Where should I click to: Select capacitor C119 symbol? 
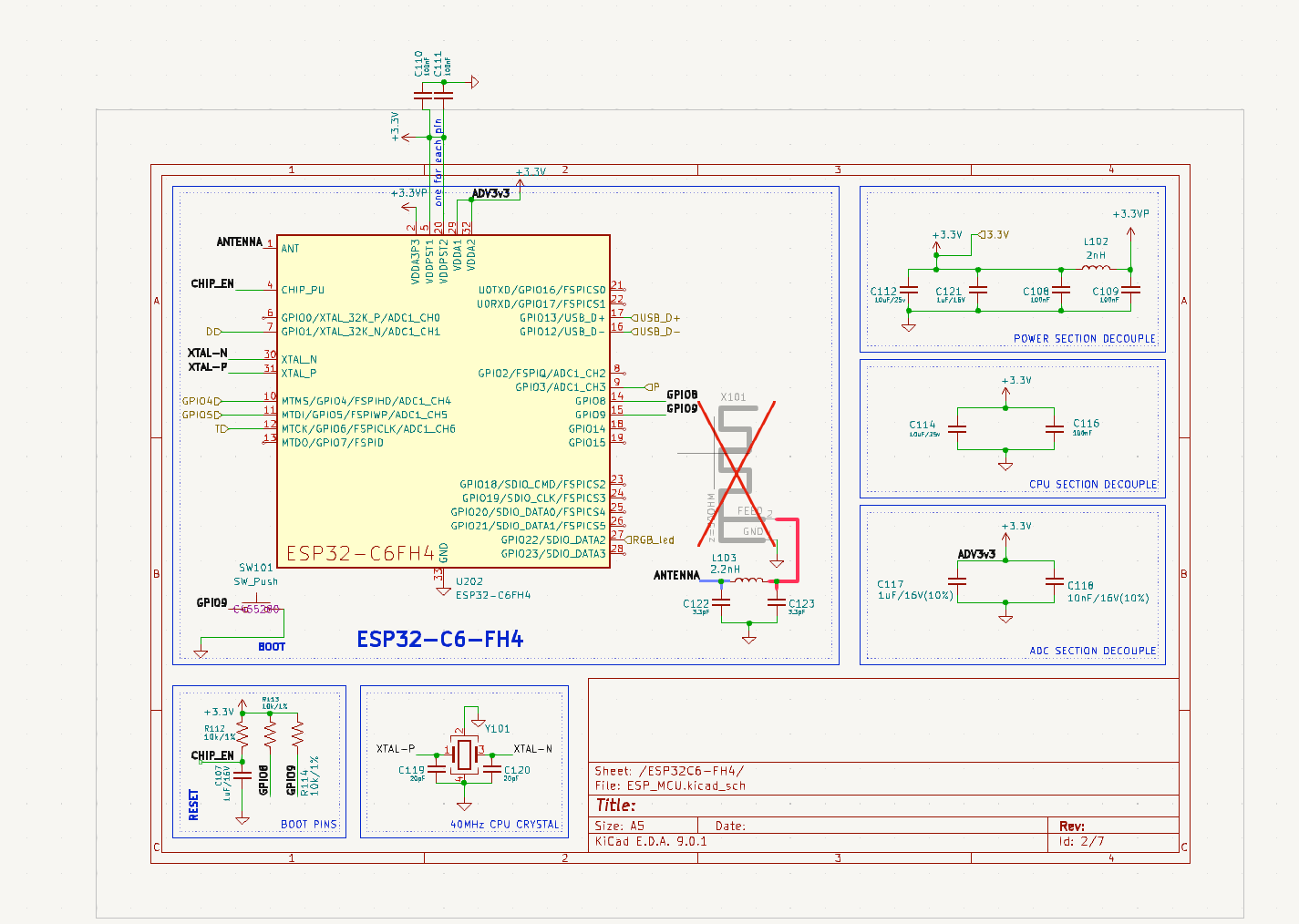tap(437, 768)
